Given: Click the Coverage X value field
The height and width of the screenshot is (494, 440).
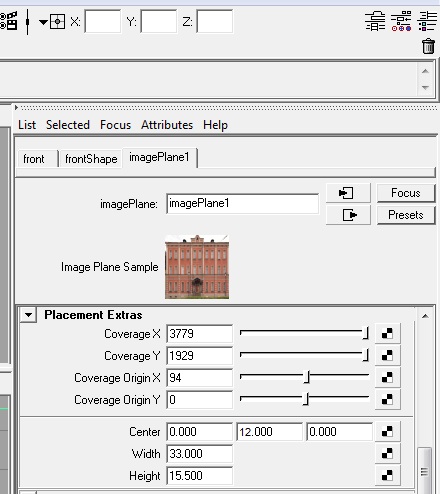Looking at the screenshot, I should [199, 334].
